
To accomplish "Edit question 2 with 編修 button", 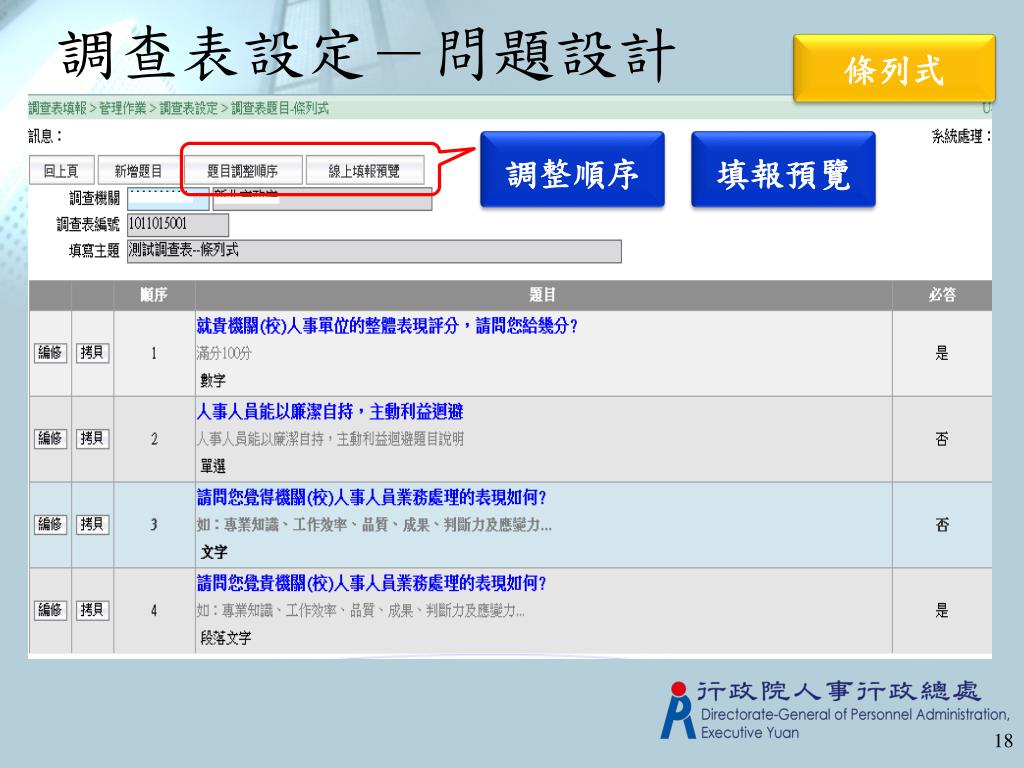I will (50, 438).
